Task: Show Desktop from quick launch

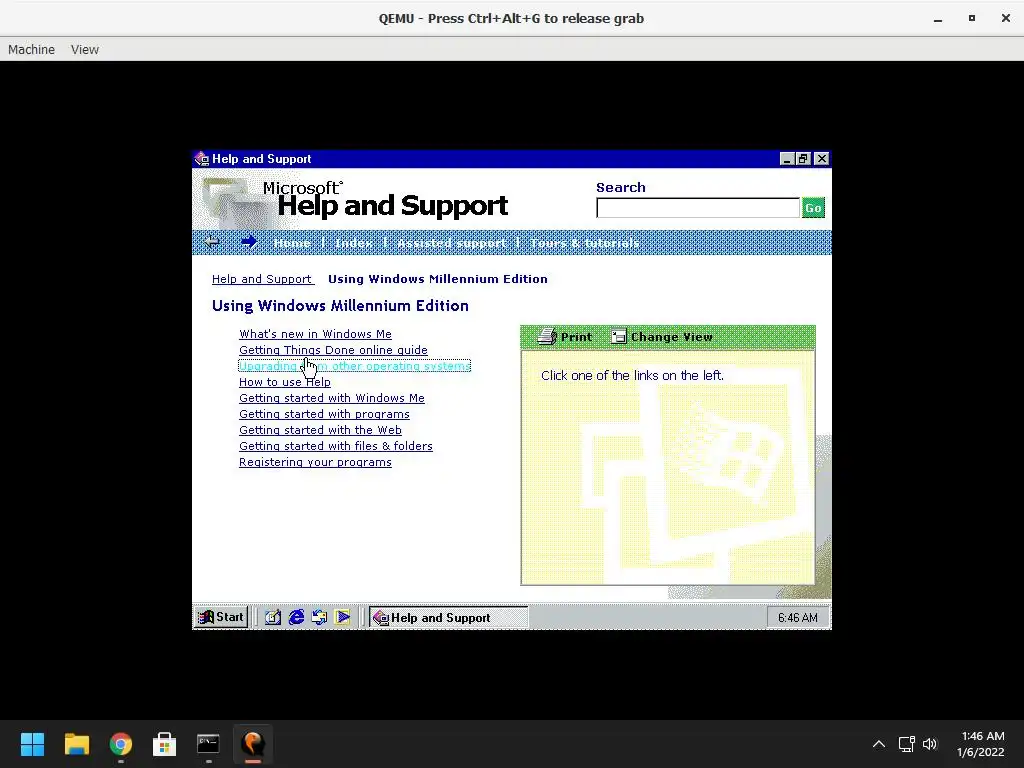Action: pos(272,617)
